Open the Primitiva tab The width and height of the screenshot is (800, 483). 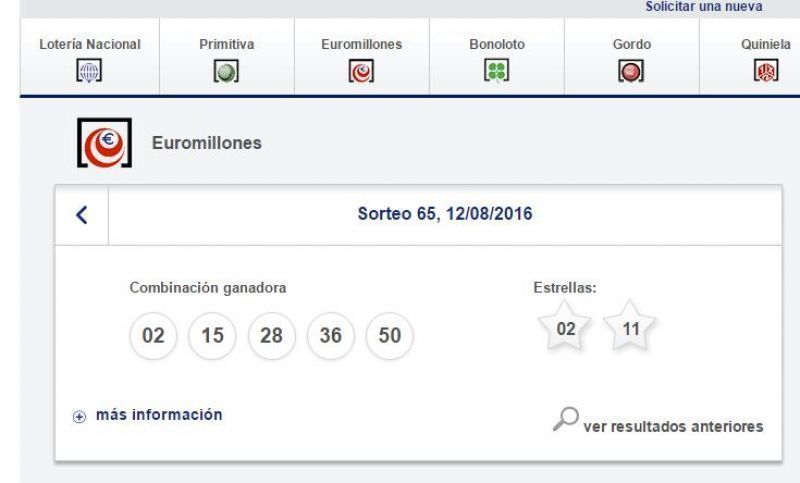pos(227,57)
